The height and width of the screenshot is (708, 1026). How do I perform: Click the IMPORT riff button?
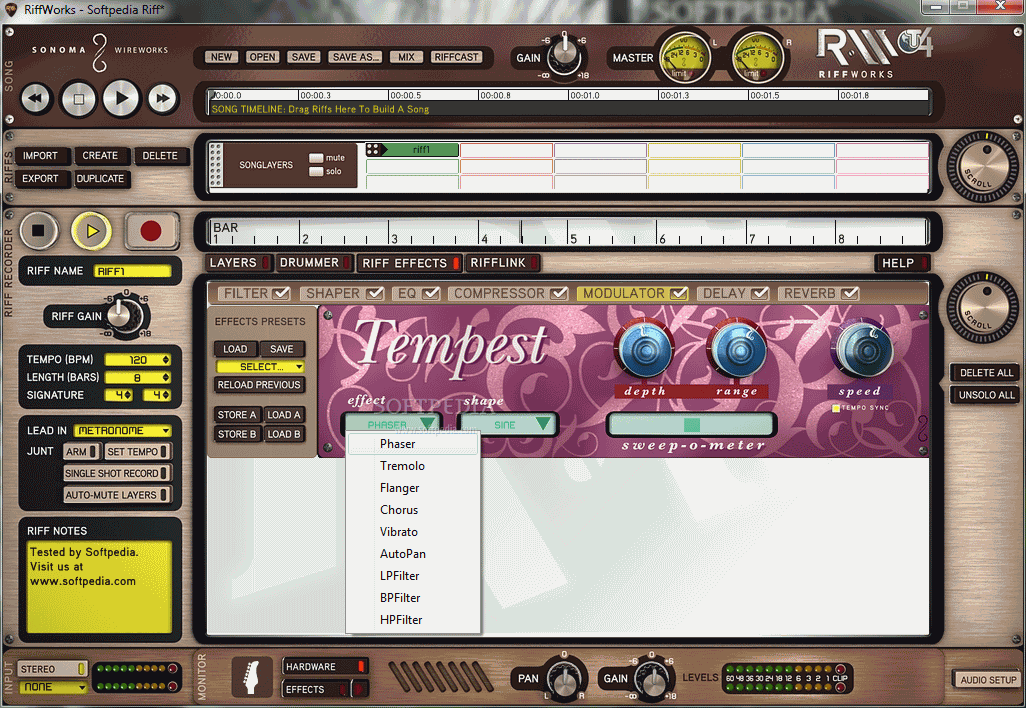click(41, 156)
